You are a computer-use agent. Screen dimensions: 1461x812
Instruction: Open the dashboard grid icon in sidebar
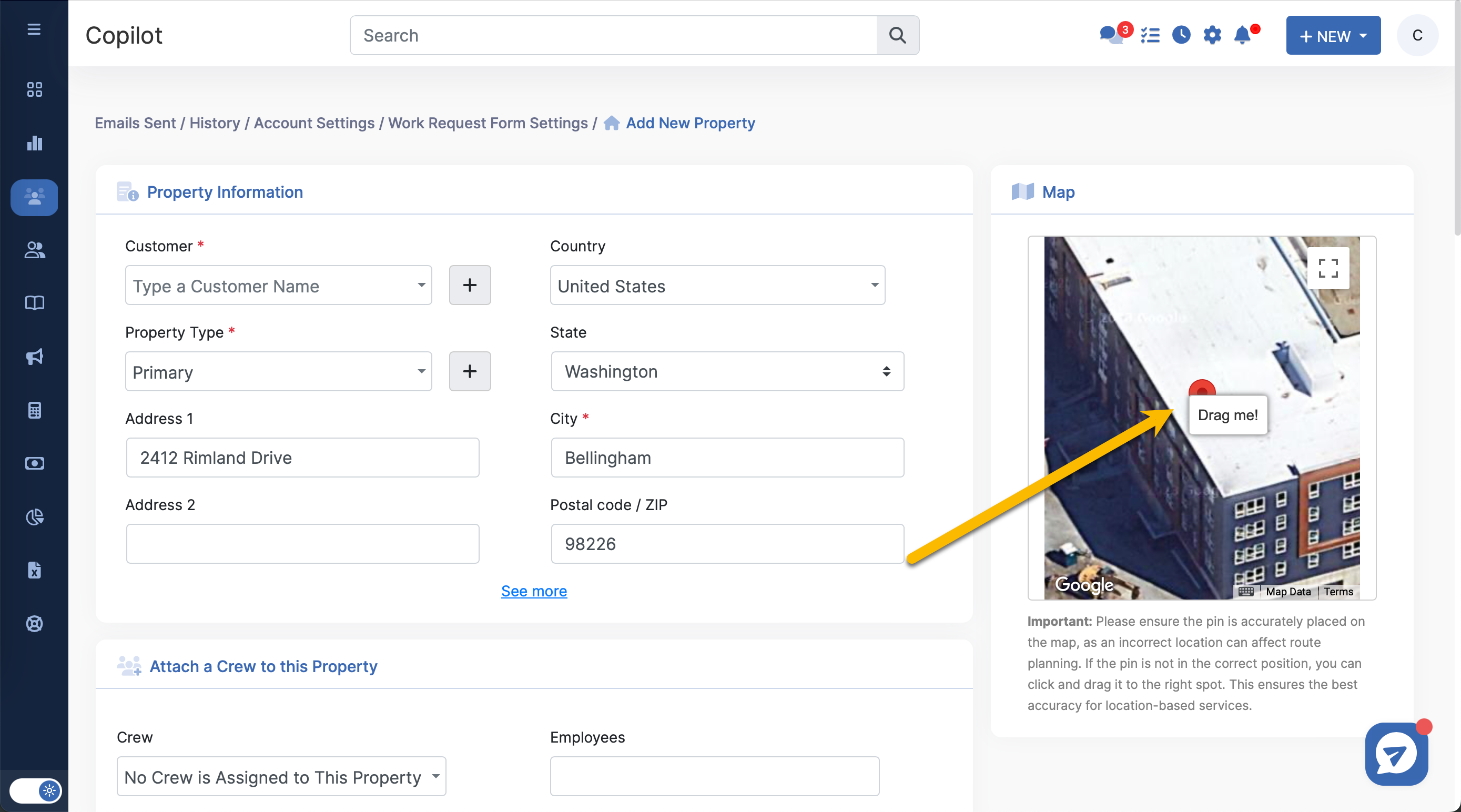coord(35,89)
